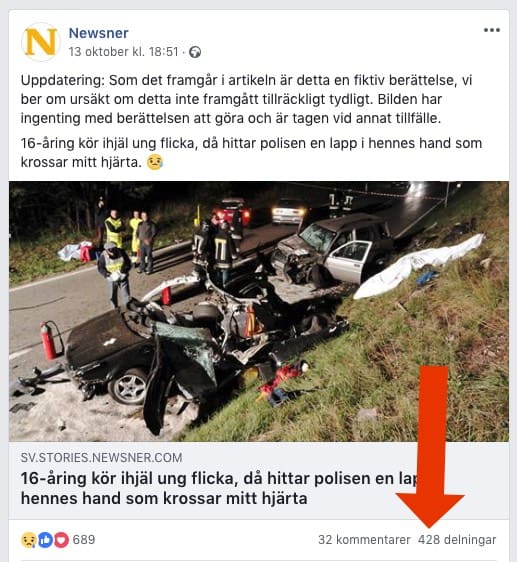Image resolution: width=517 pixels, height=562 pixels.
Task: Click the yellow N logo letter
Action: (x=41, y=42)
